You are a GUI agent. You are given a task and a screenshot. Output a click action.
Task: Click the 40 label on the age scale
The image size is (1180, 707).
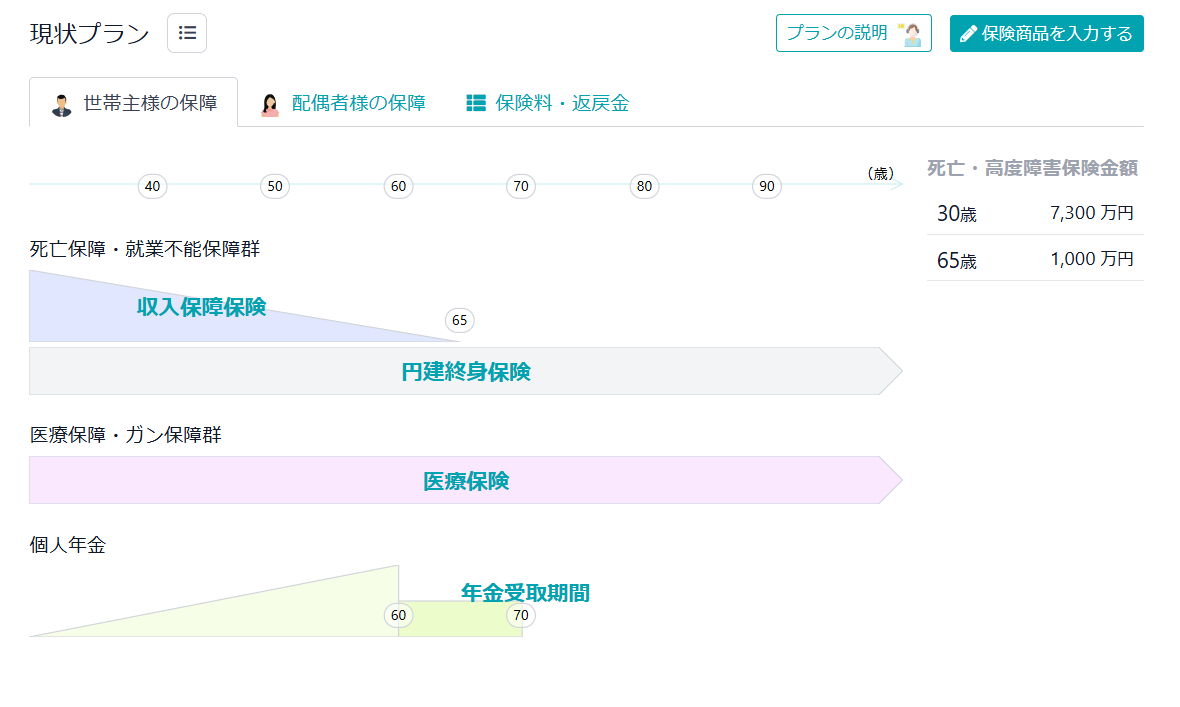(x=151, y=186)
